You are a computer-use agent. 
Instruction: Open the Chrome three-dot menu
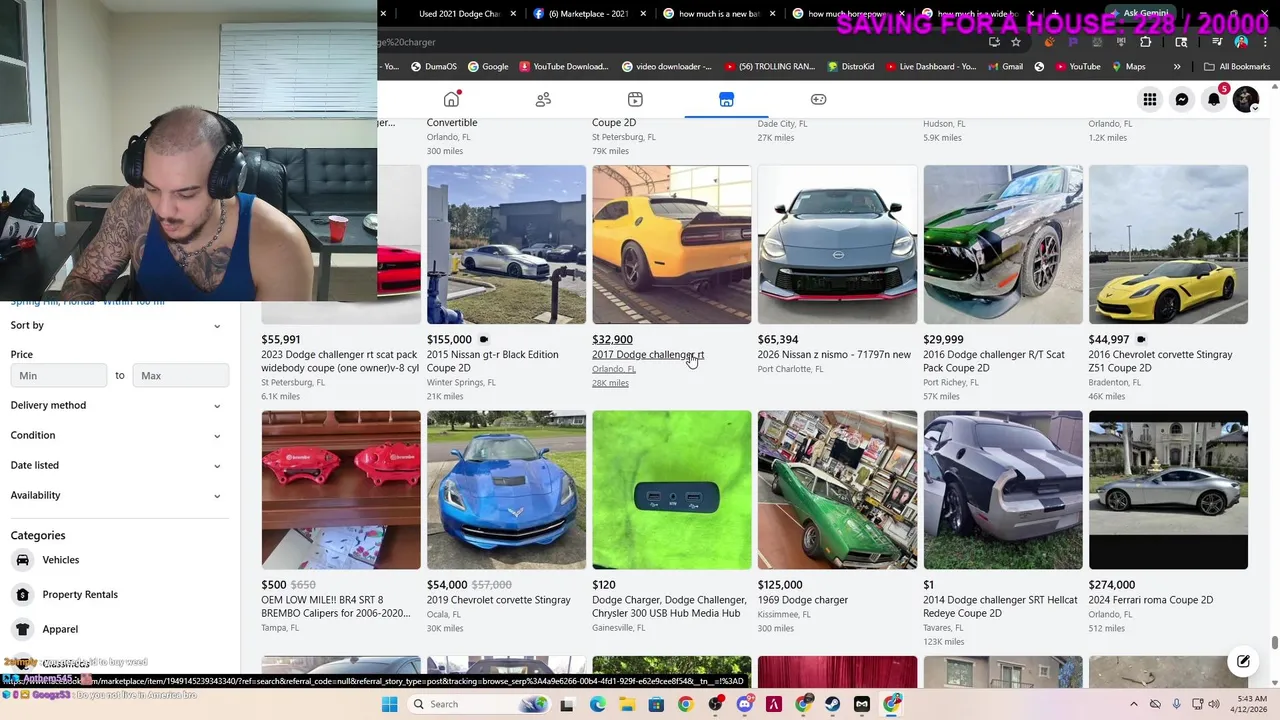pyautogui.click(x=1265, y=42)
